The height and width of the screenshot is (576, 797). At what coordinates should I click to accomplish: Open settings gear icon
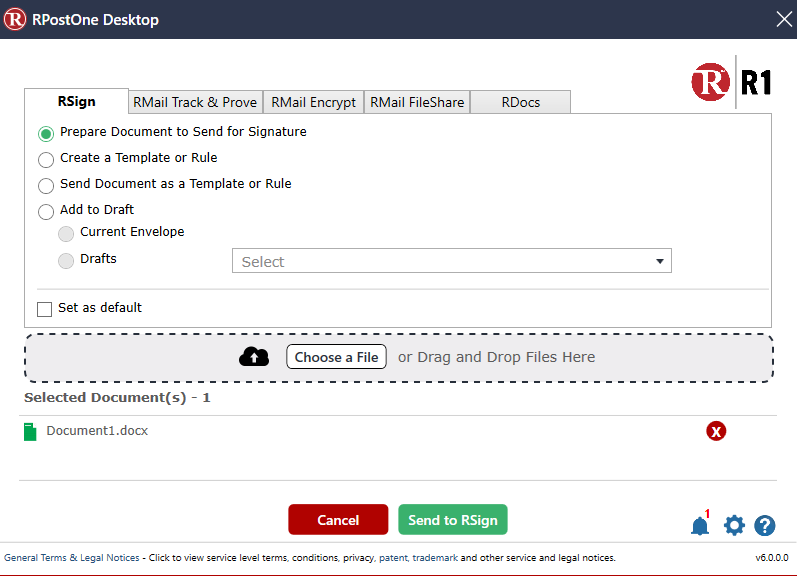734,525
